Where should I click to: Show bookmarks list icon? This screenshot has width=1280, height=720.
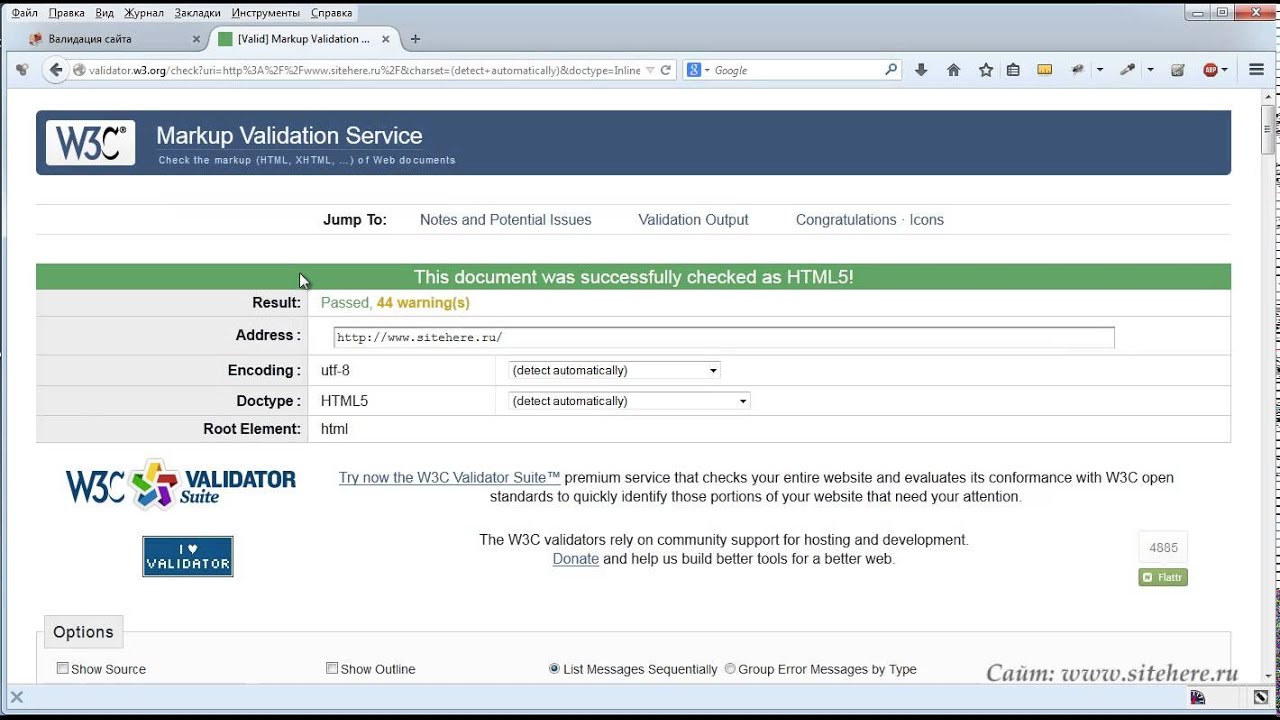1013,70
